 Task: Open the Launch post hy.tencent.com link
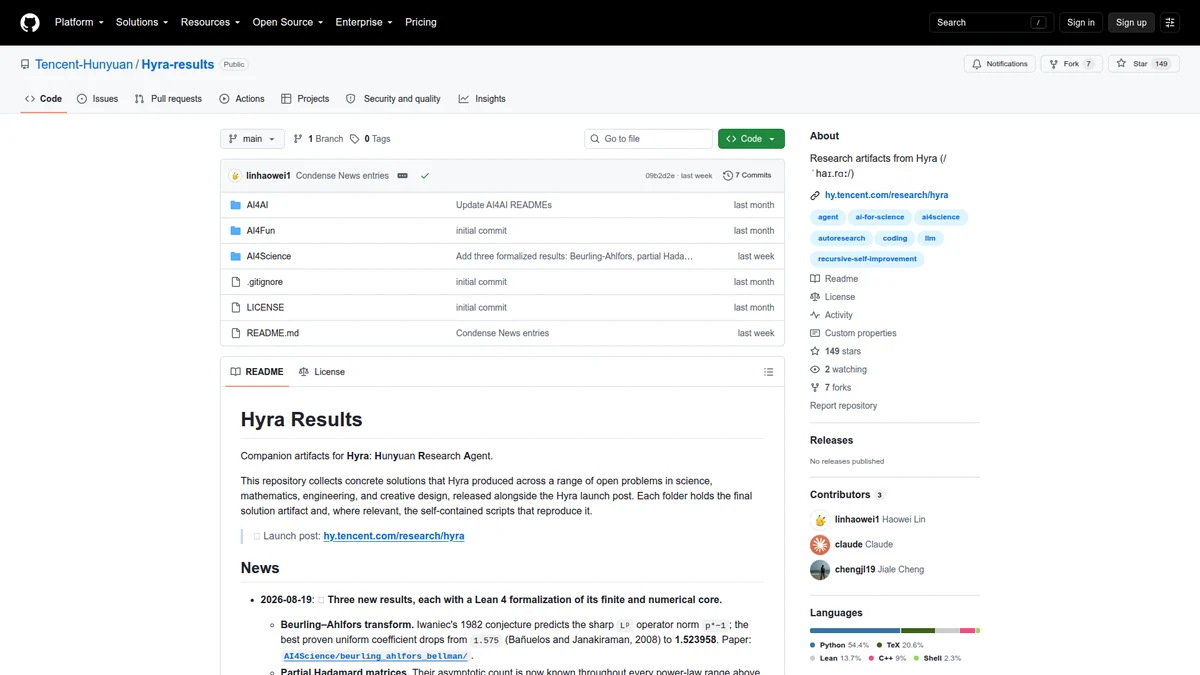click(x=394, y=536)
